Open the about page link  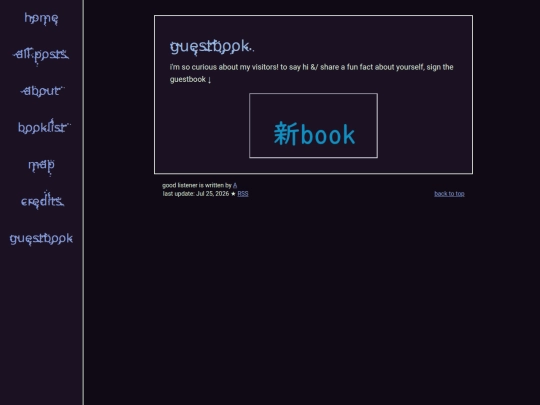pos(42,91)
